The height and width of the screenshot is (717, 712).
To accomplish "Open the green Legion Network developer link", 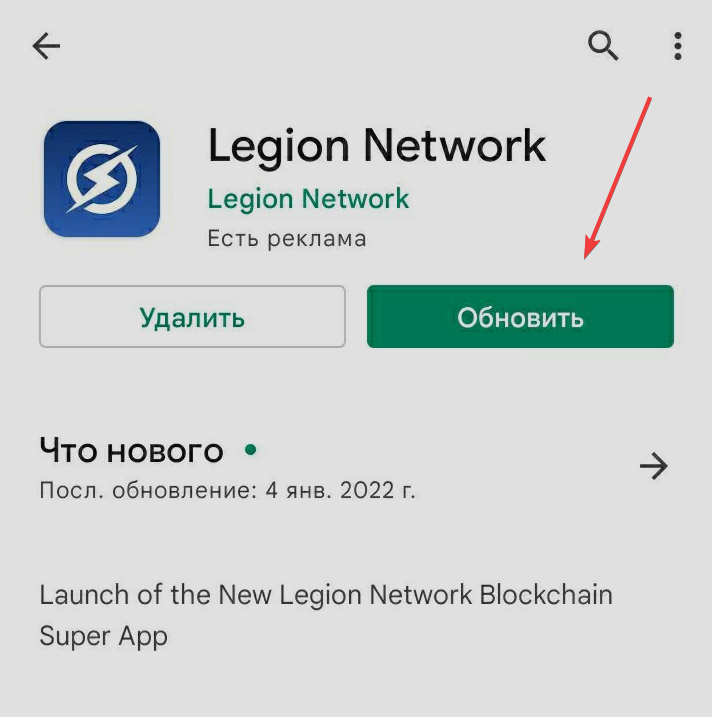I will (308, 199).
